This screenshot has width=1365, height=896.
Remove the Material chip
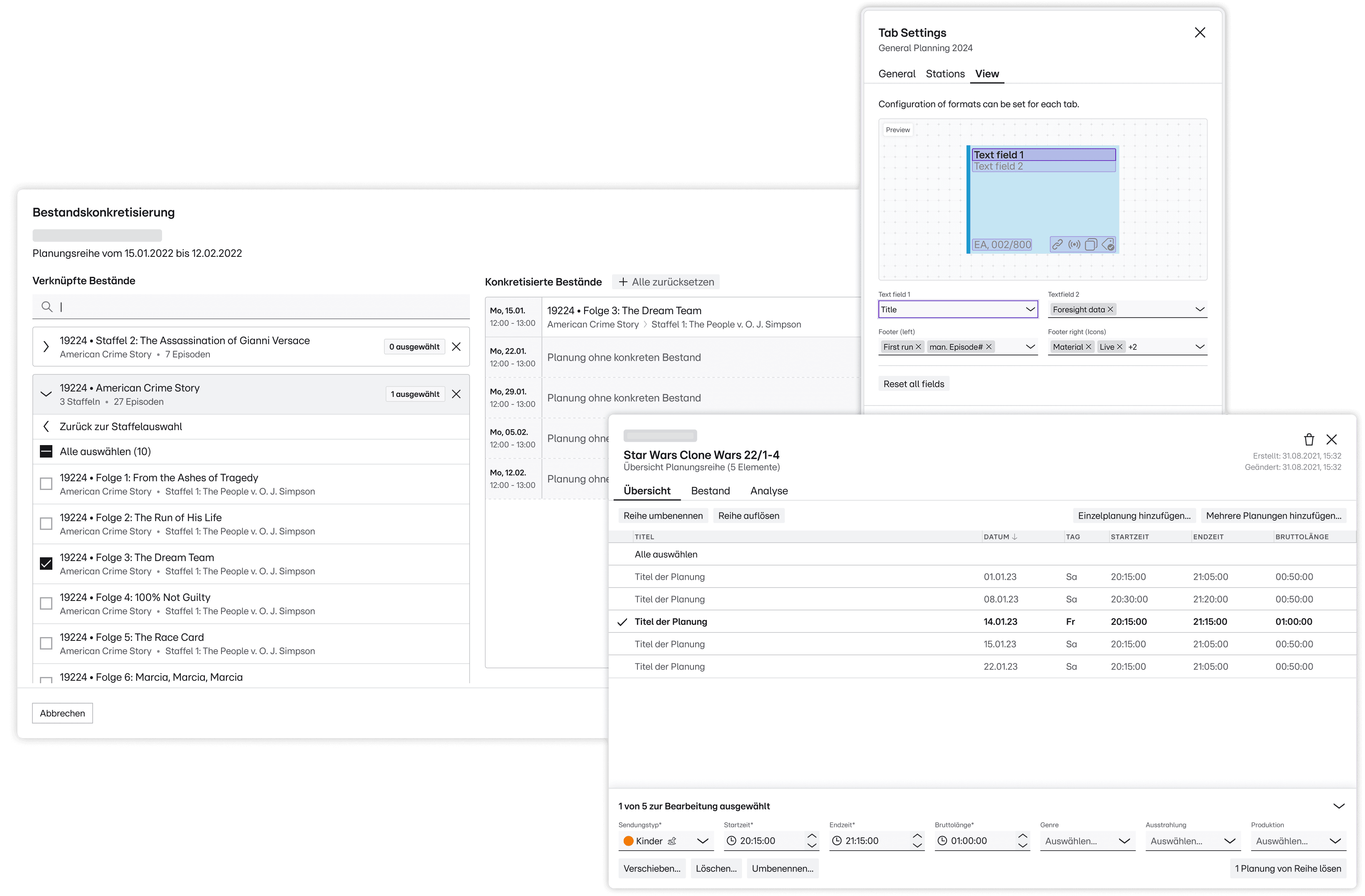coord(1088,347)
